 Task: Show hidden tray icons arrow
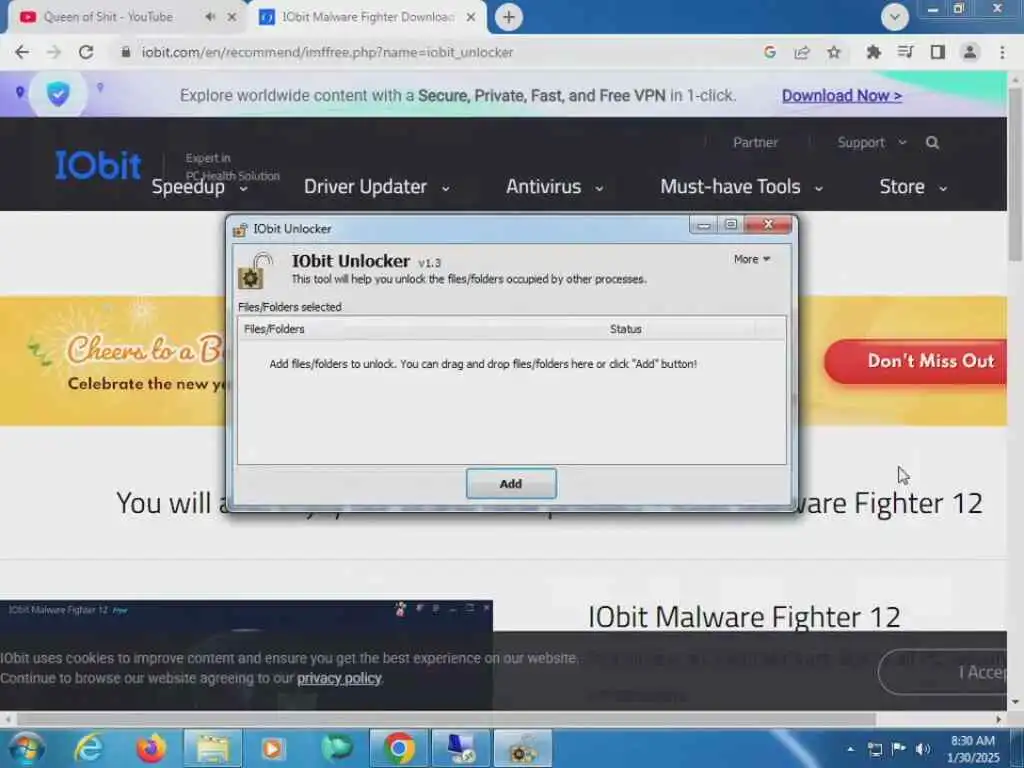tap(850, 749)
